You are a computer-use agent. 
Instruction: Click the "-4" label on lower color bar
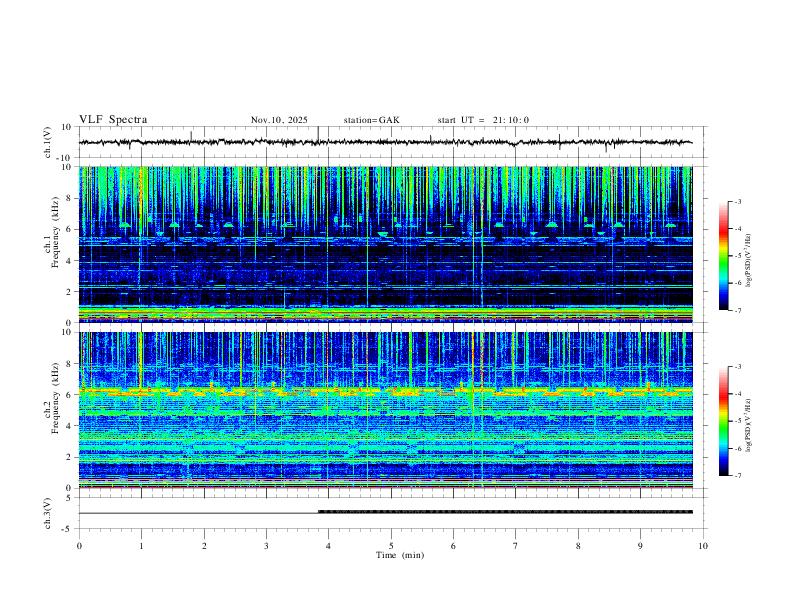(738, 394)
